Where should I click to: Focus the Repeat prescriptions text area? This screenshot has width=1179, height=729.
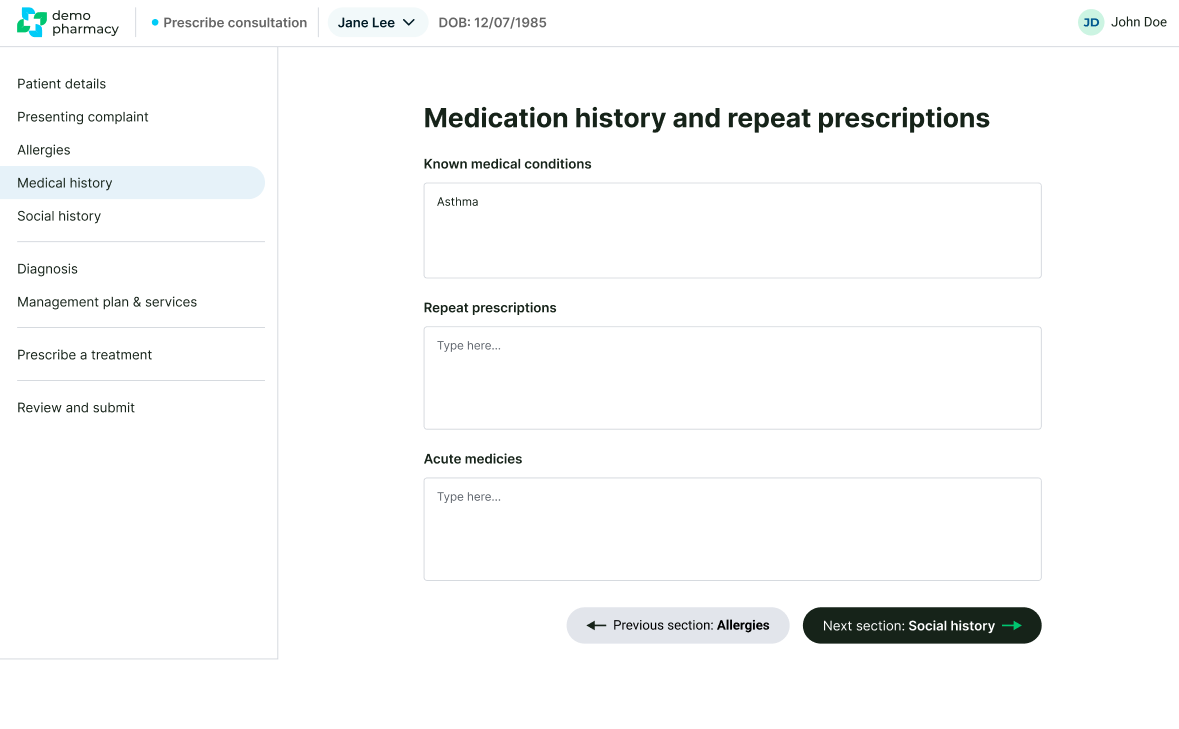pyautogui.click(x=732, y=378)
